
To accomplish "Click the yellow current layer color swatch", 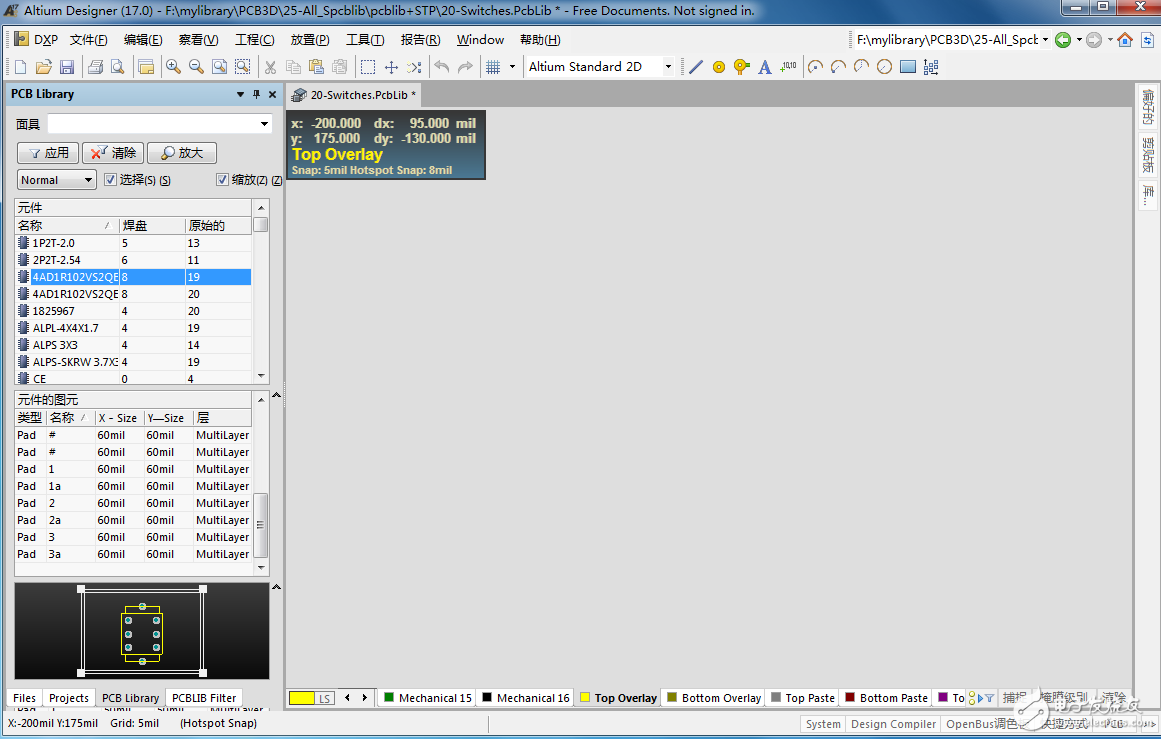I will [302, 698].
